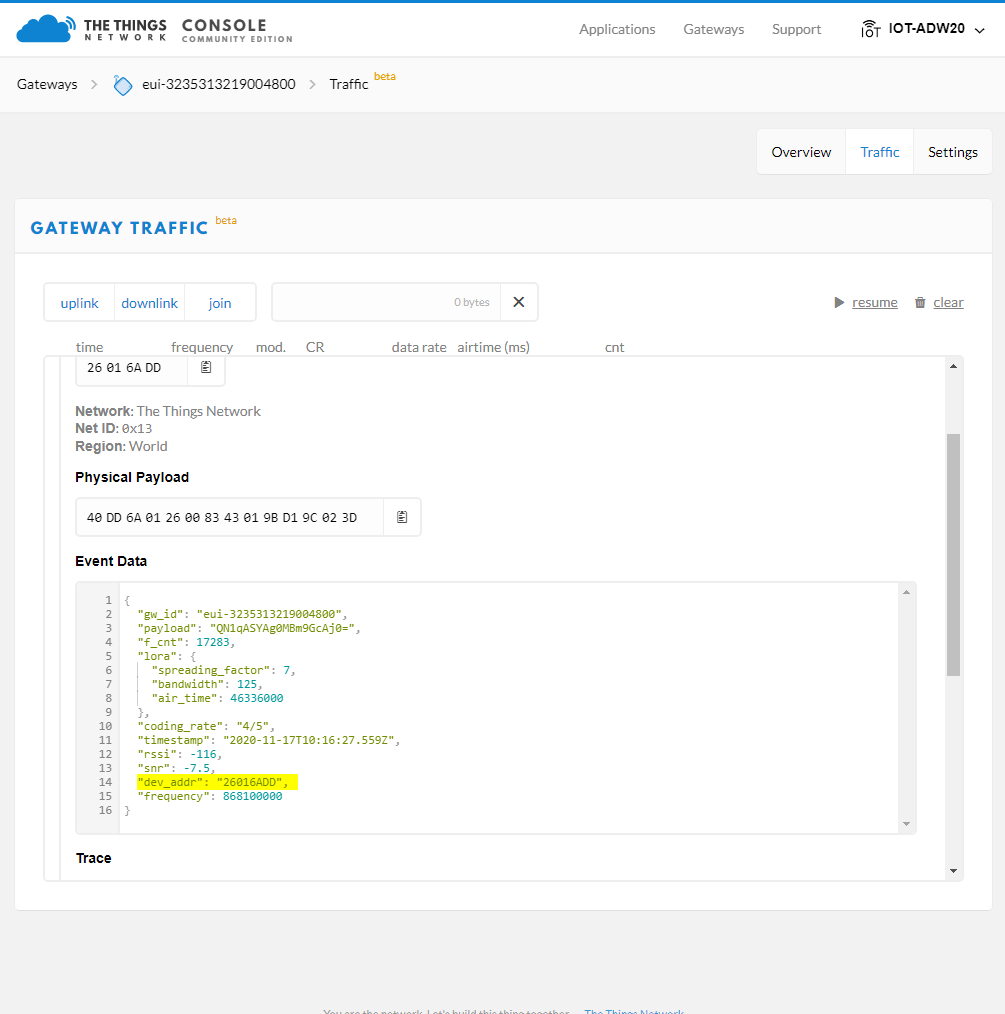The width and height of the screenshot is (1005, 1014).
Task: Click the cnt column header
Action: coord(614,347)
